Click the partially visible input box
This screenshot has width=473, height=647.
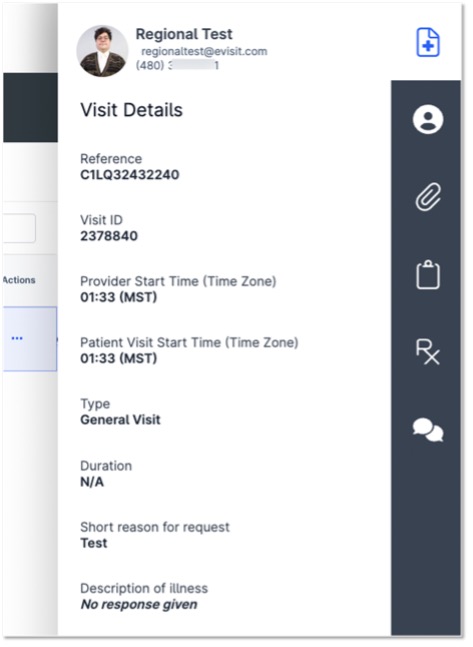(19, 228)
